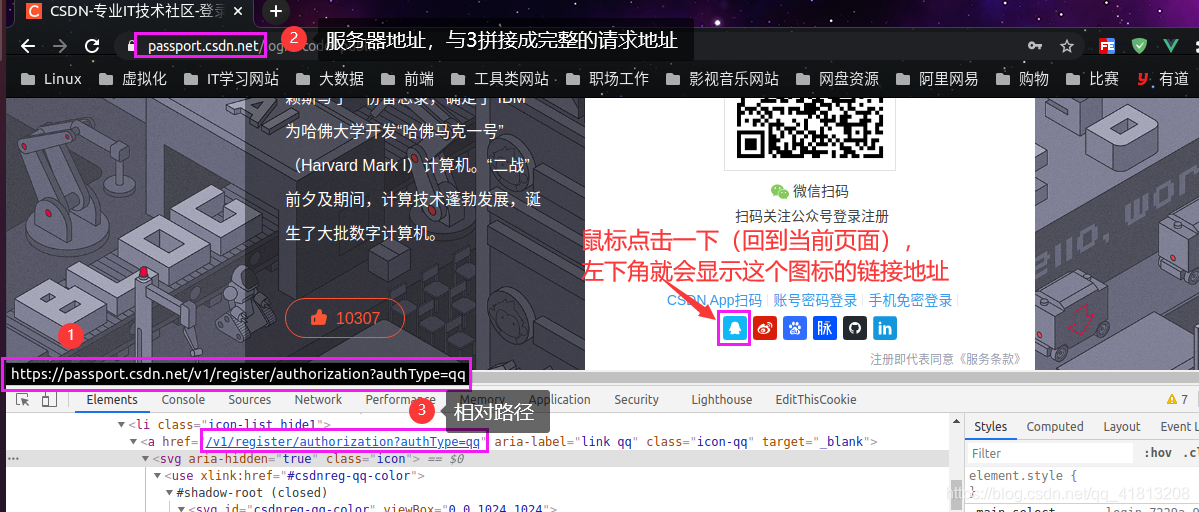Open the /v1/register/authorization href link
The width and height of the screenshot is (1199, 512).
click(x=343, y=442)
